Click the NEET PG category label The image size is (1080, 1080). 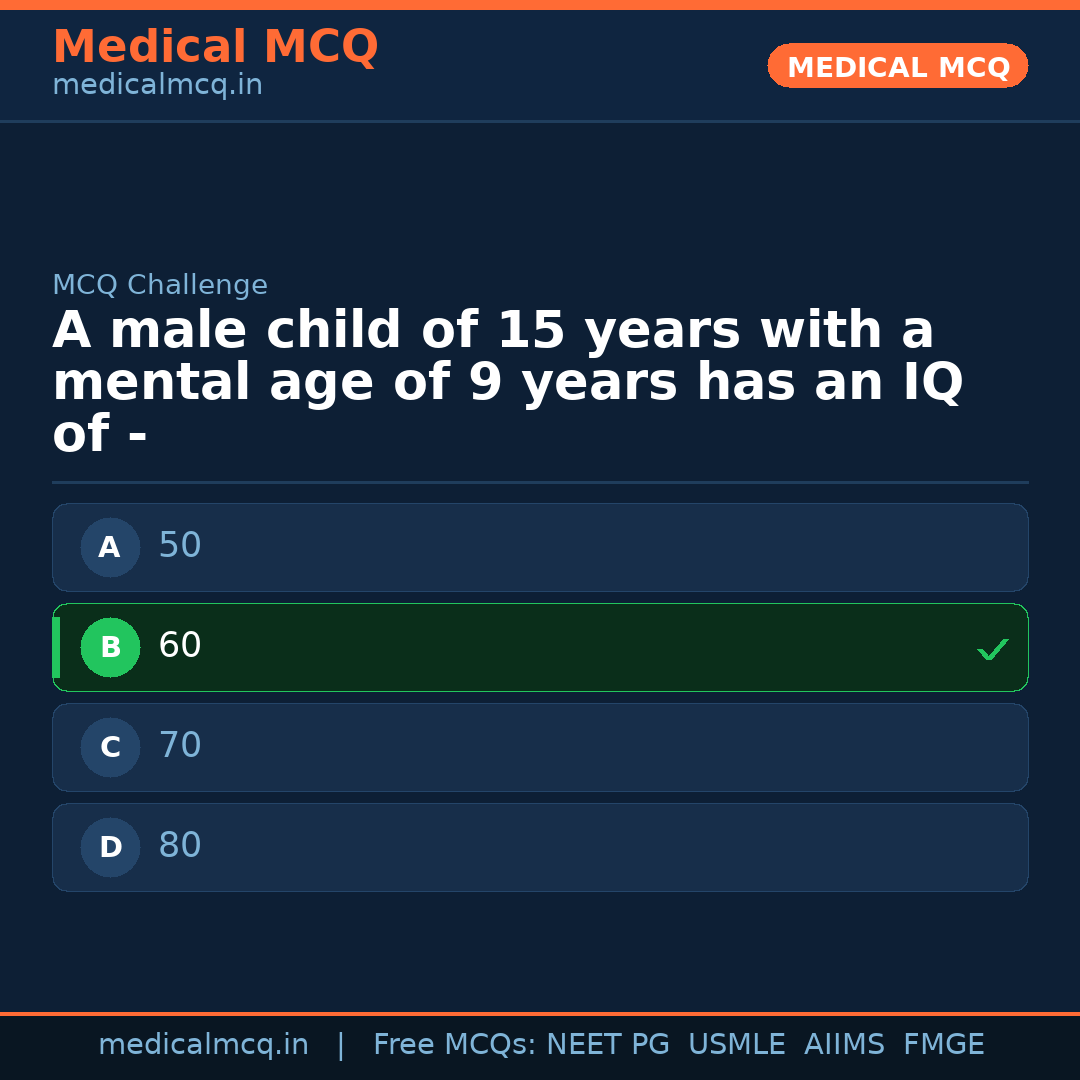[607, 1044]
